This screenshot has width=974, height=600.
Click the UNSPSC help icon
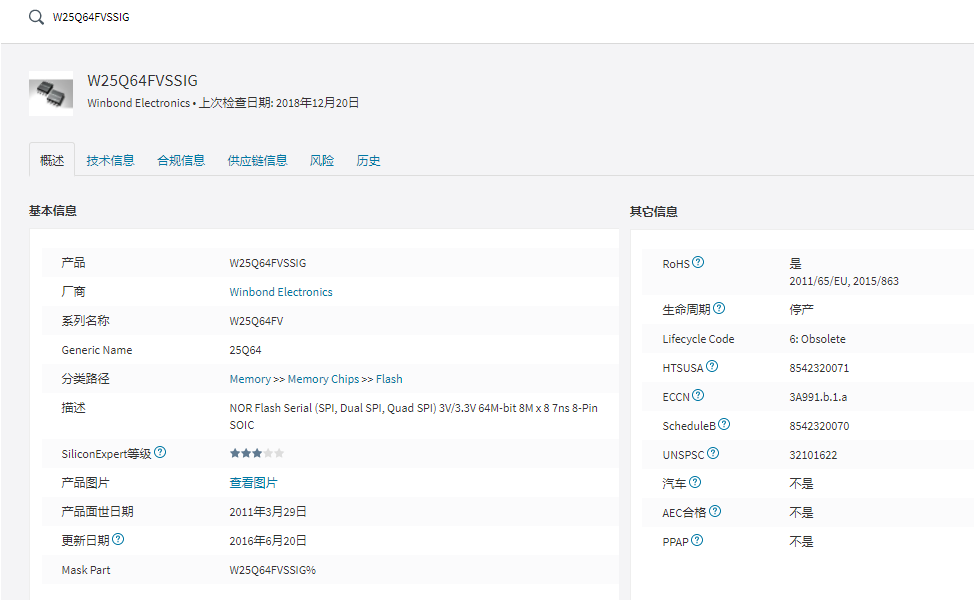pyautogui.click(x=713, y=453)
